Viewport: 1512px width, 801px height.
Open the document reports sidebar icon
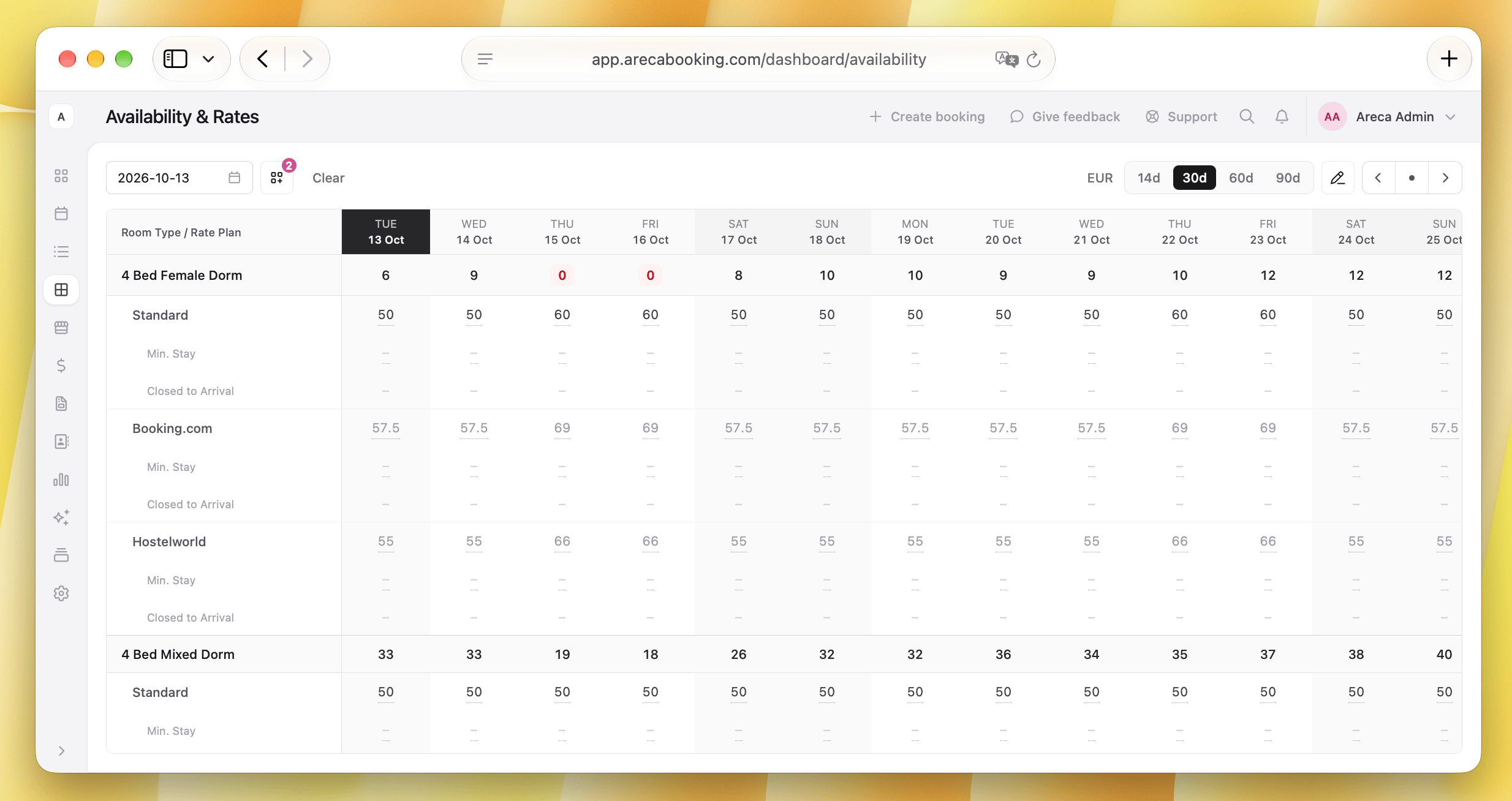(61, 404)
